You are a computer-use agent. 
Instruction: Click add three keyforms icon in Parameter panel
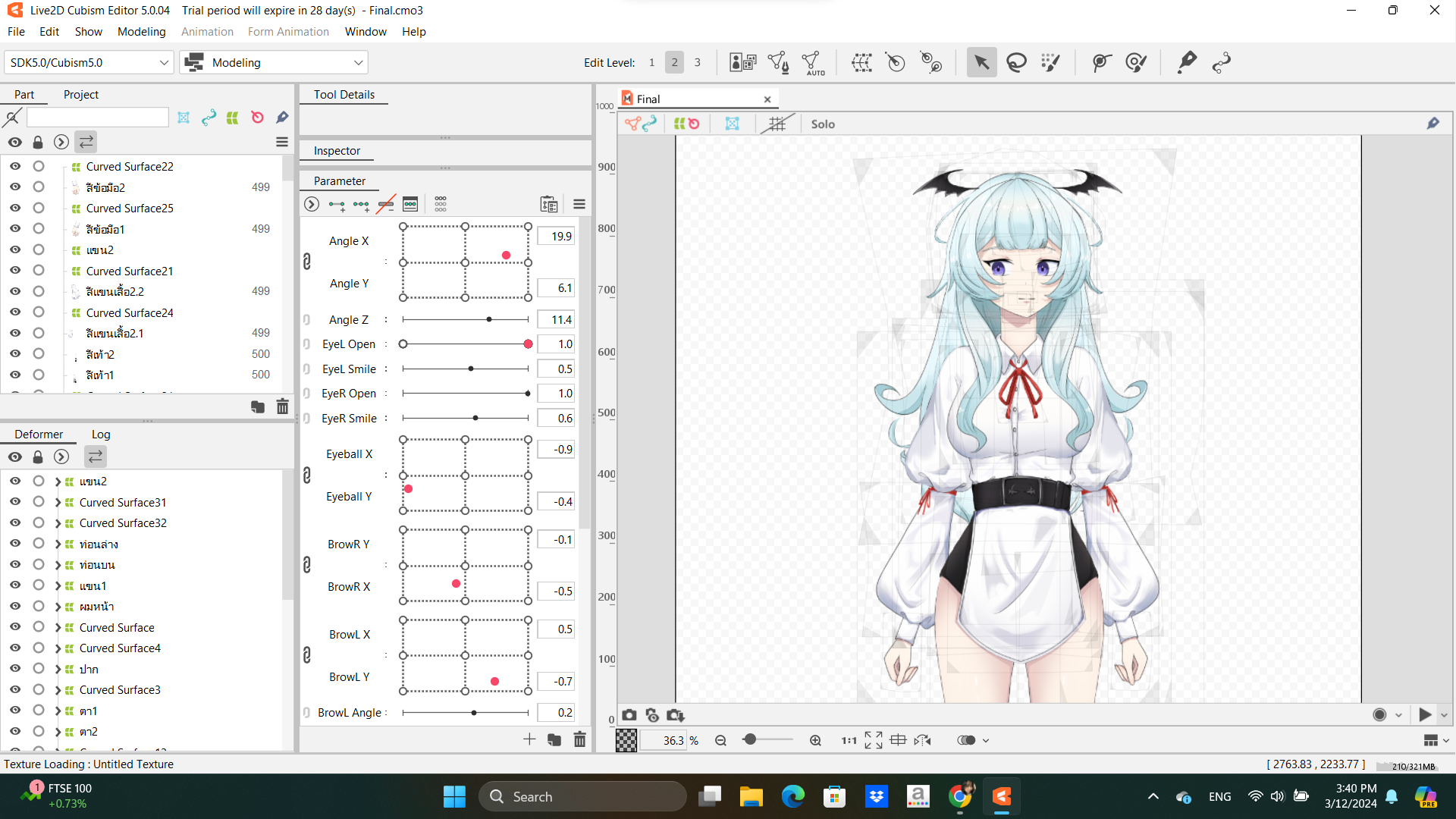pos(362,204)
